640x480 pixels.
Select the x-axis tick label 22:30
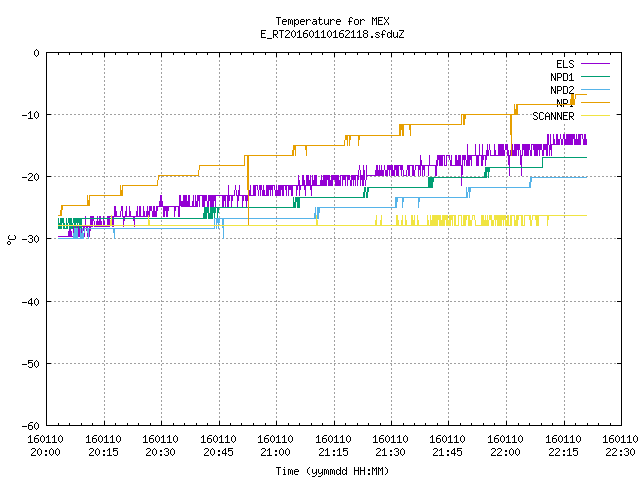(x=620, y=452)
